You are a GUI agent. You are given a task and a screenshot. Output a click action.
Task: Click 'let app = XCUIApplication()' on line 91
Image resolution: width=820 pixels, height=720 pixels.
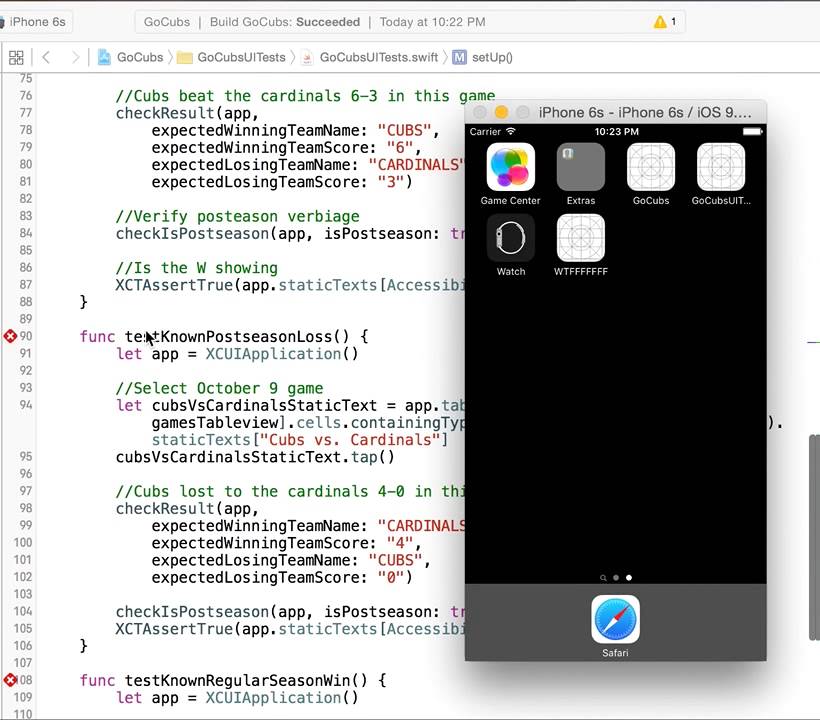[237, 354]
